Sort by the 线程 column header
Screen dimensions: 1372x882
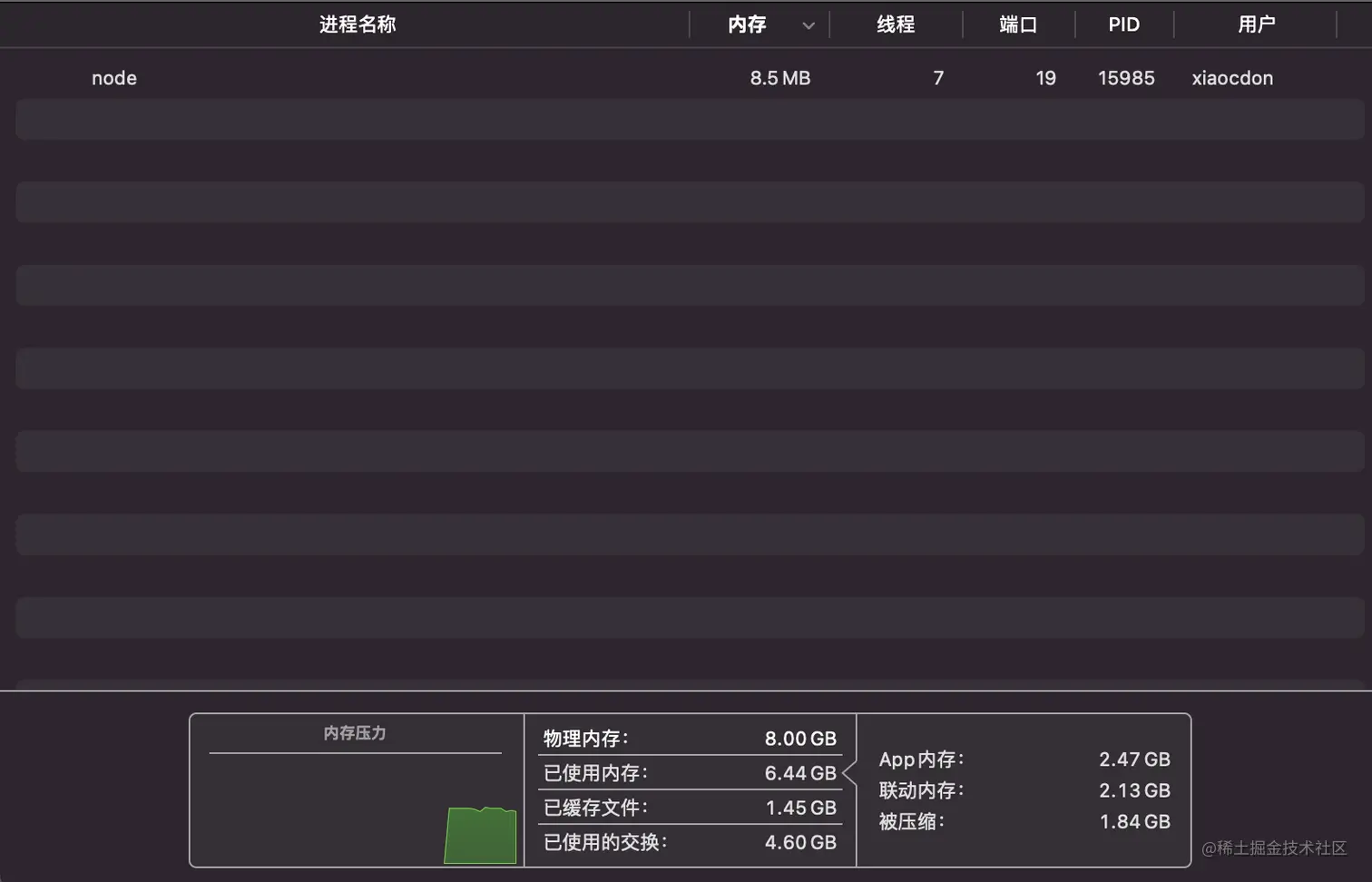[896, 24]
